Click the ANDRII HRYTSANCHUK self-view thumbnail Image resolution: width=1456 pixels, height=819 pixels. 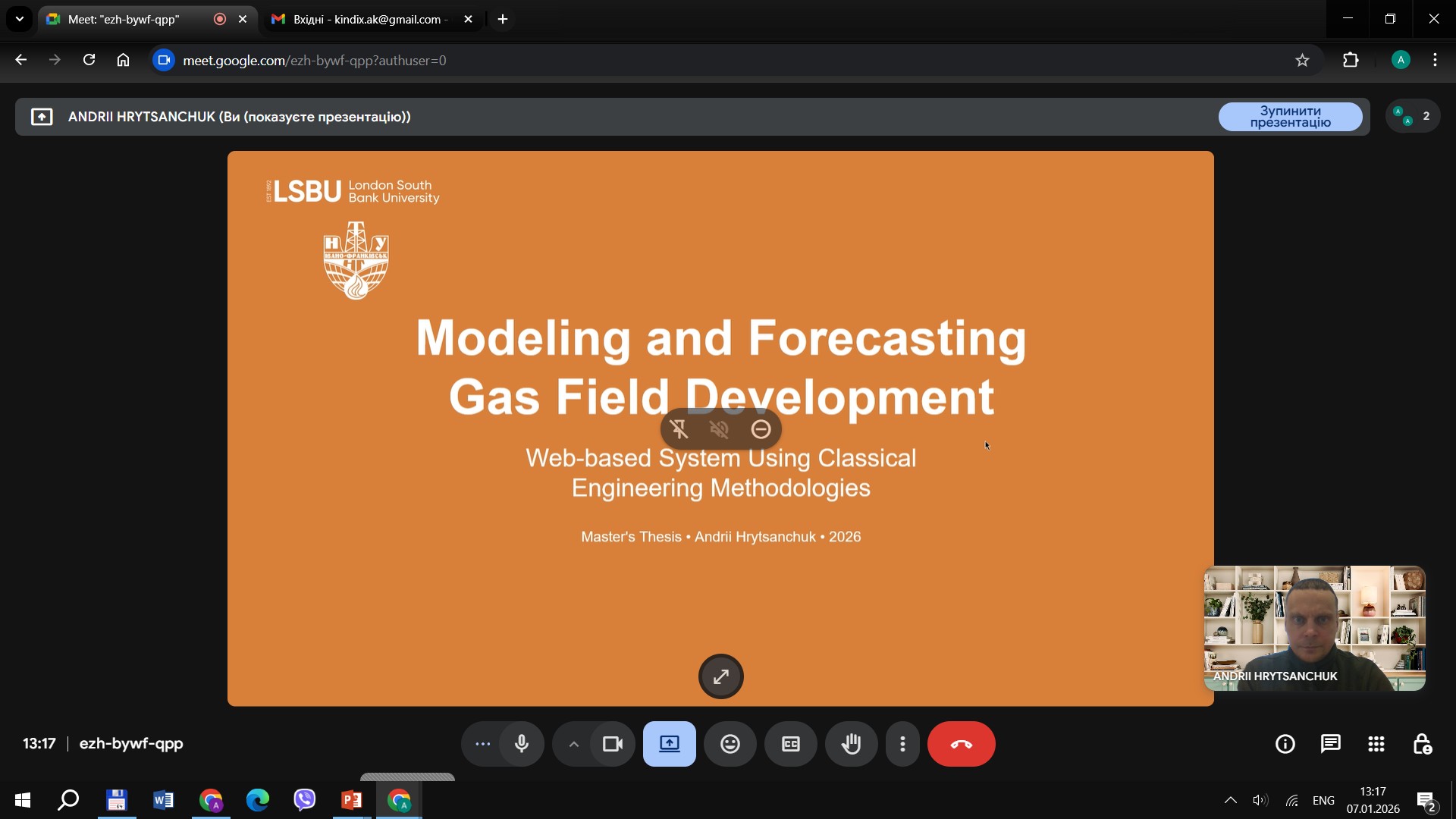click(1314, 628)
